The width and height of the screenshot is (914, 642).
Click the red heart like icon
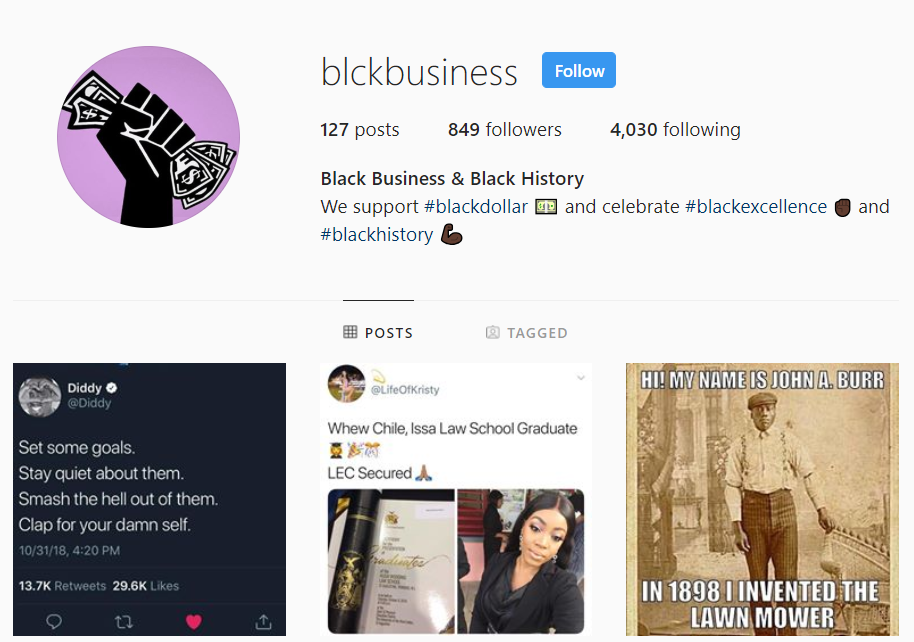[x=194, y=622]
